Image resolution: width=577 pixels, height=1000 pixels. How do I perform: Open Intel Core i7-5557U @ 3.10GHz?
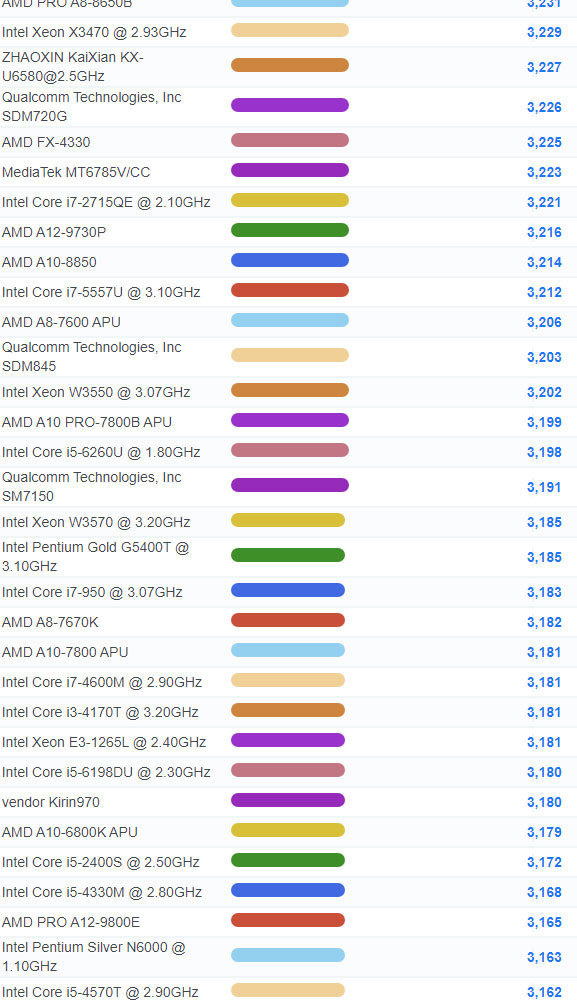click(101, 291)
